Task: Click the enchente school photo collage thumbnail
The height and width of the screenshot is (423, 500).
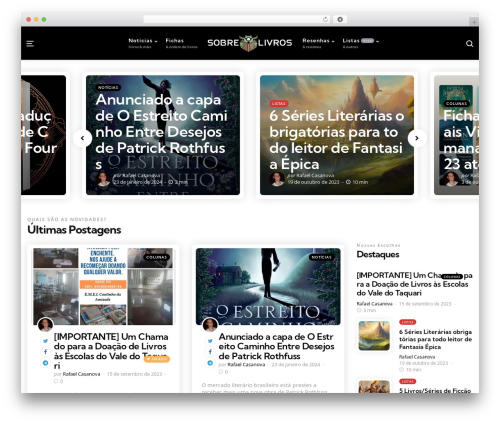Action: click(103, 286)
